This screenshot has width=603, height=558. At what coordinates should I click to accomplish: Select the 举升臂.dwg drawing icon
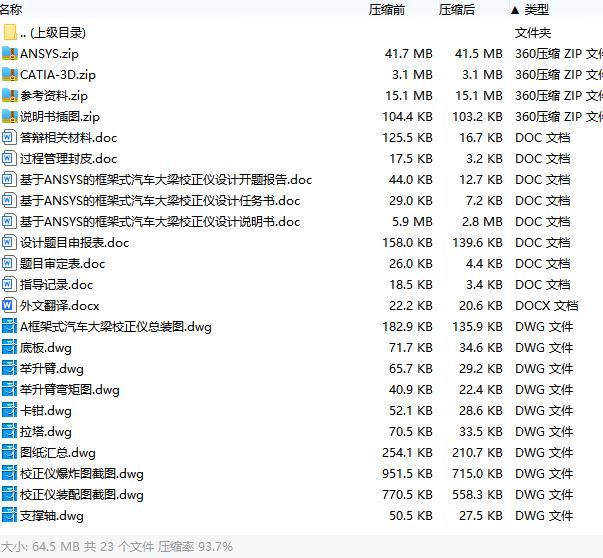click(x=9, y=368)
